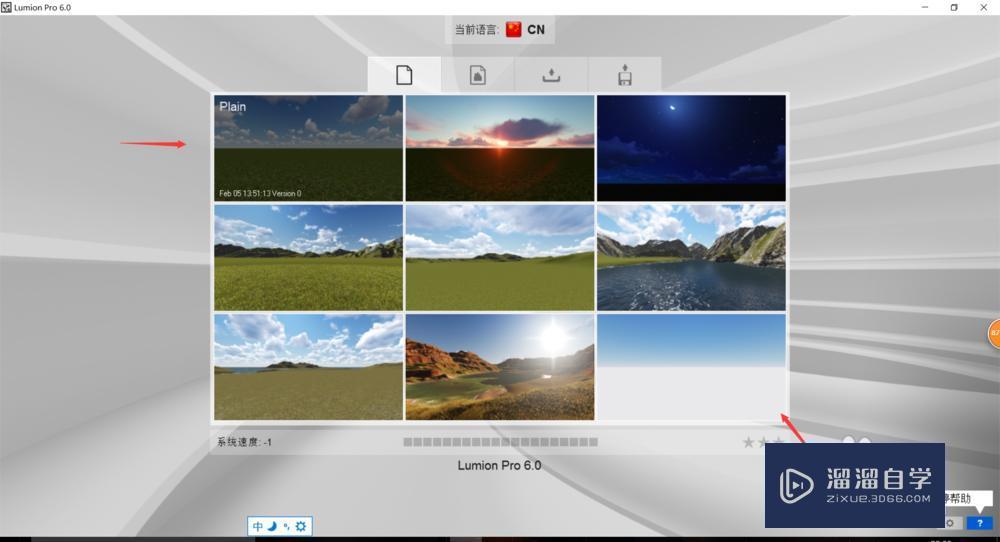Screen dimensions: 1000x542
Task: Click the system speed '系统速度: -1' text
Action: (x=244, y=442)
